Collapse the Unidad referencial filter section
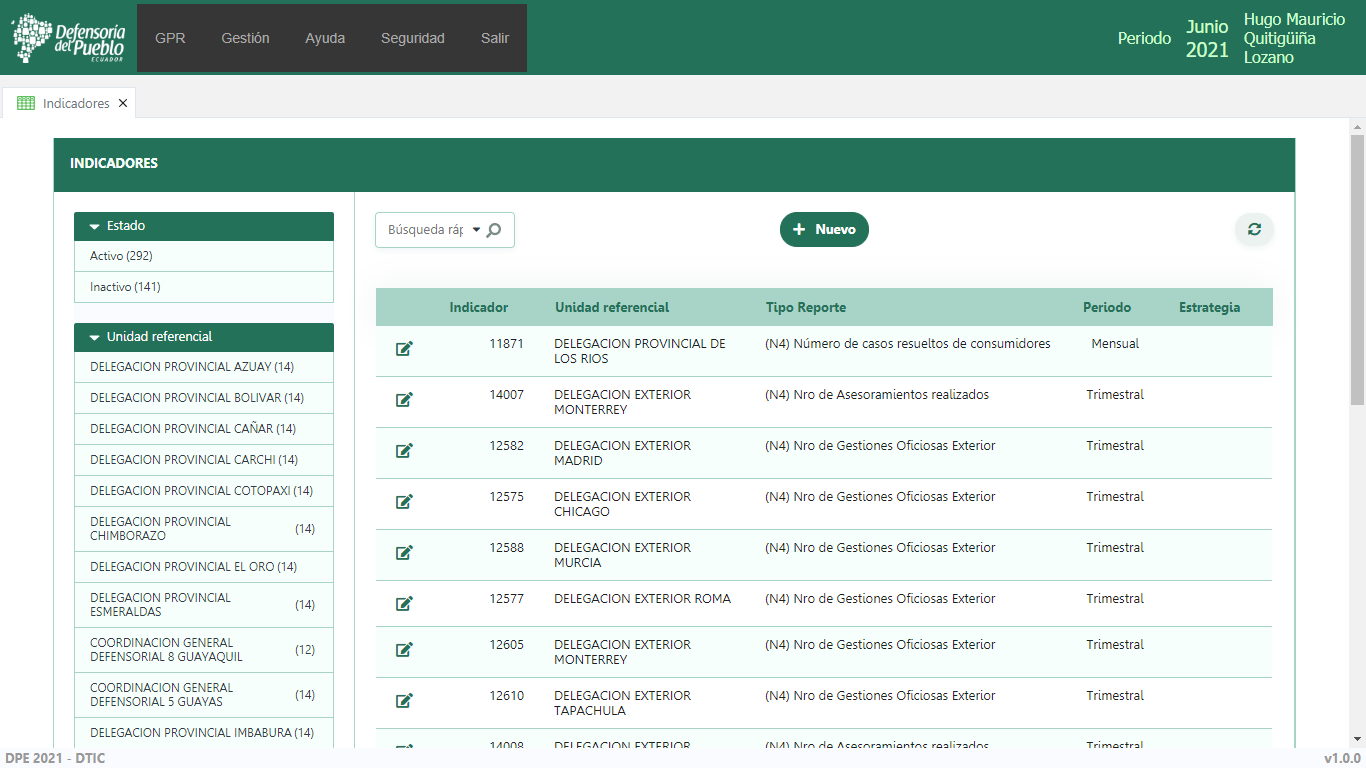Image resolution: width=1366 pixels, height=768 pixels. [95, 337]
